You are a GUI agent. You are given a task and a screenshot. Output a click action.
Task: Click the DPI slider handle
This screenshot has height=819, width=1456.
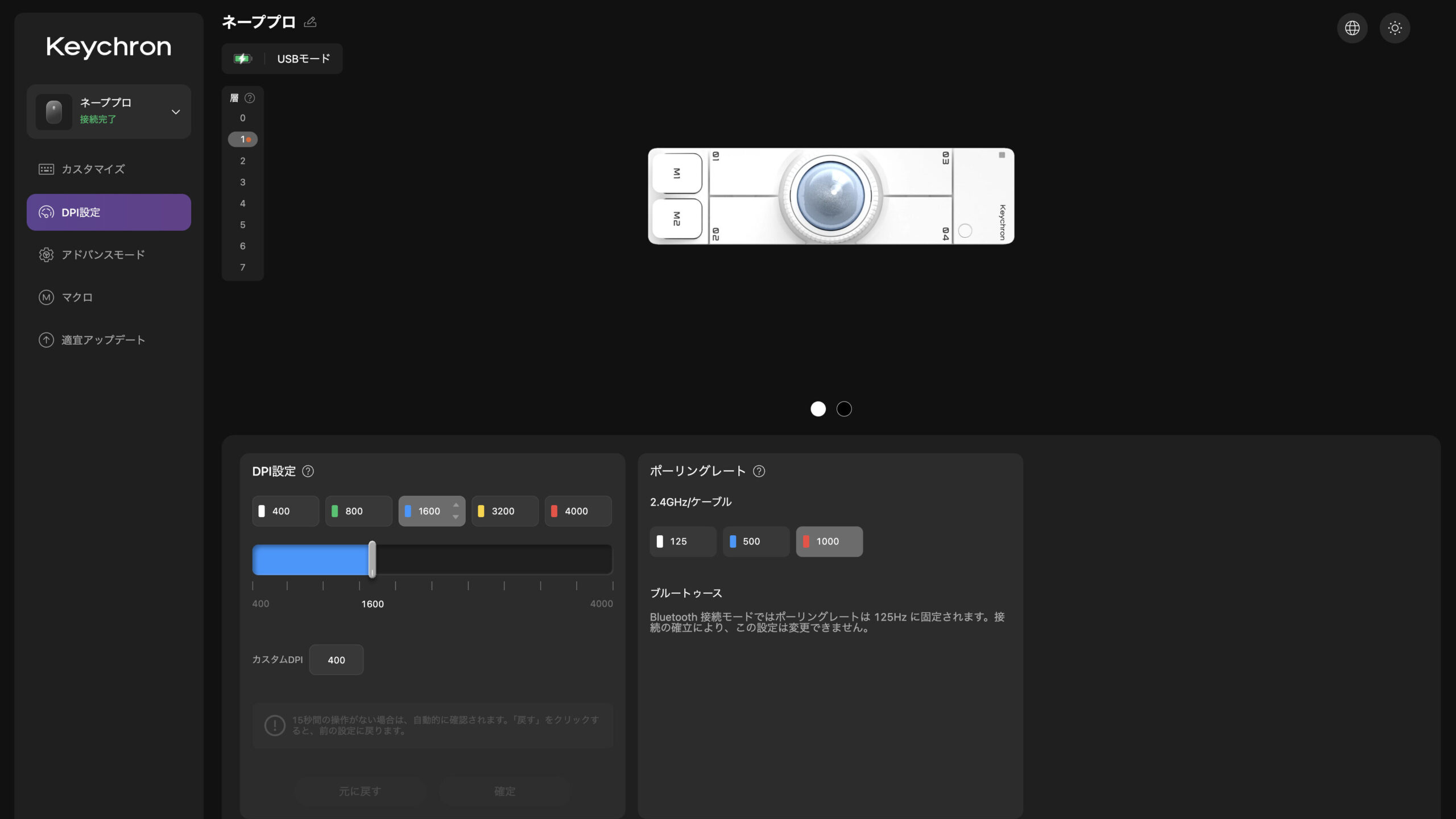point(372,560)
